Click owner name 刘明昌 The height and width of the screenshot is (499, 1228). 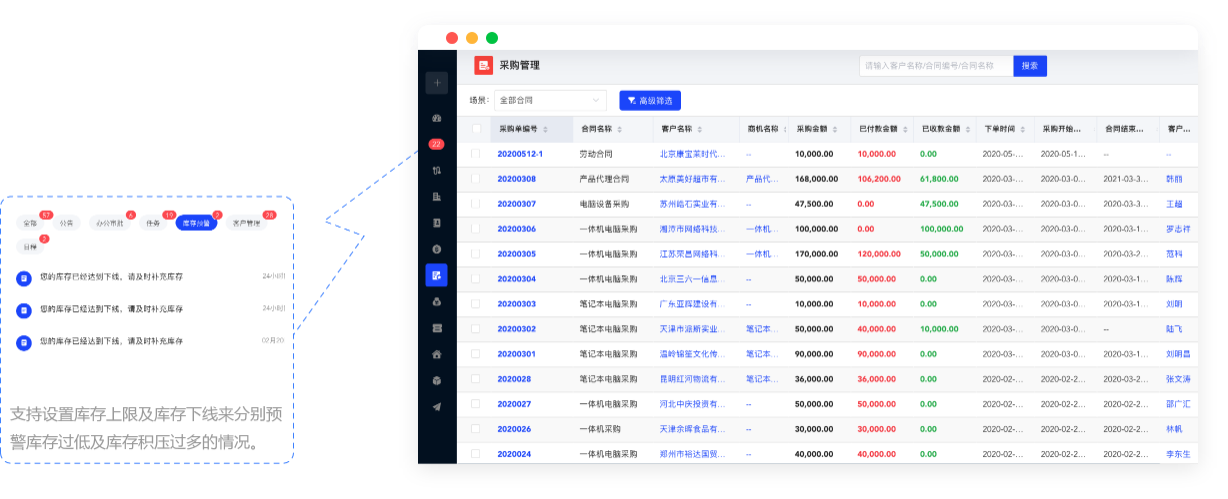(x=1178, y=354)
